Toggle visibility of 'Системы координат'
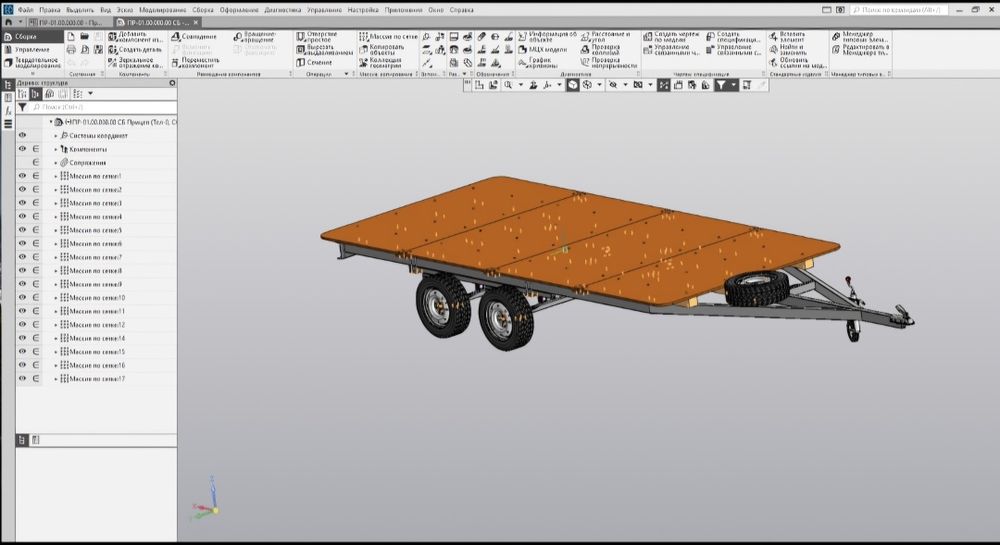1000x545 pixels. (22, 136)
